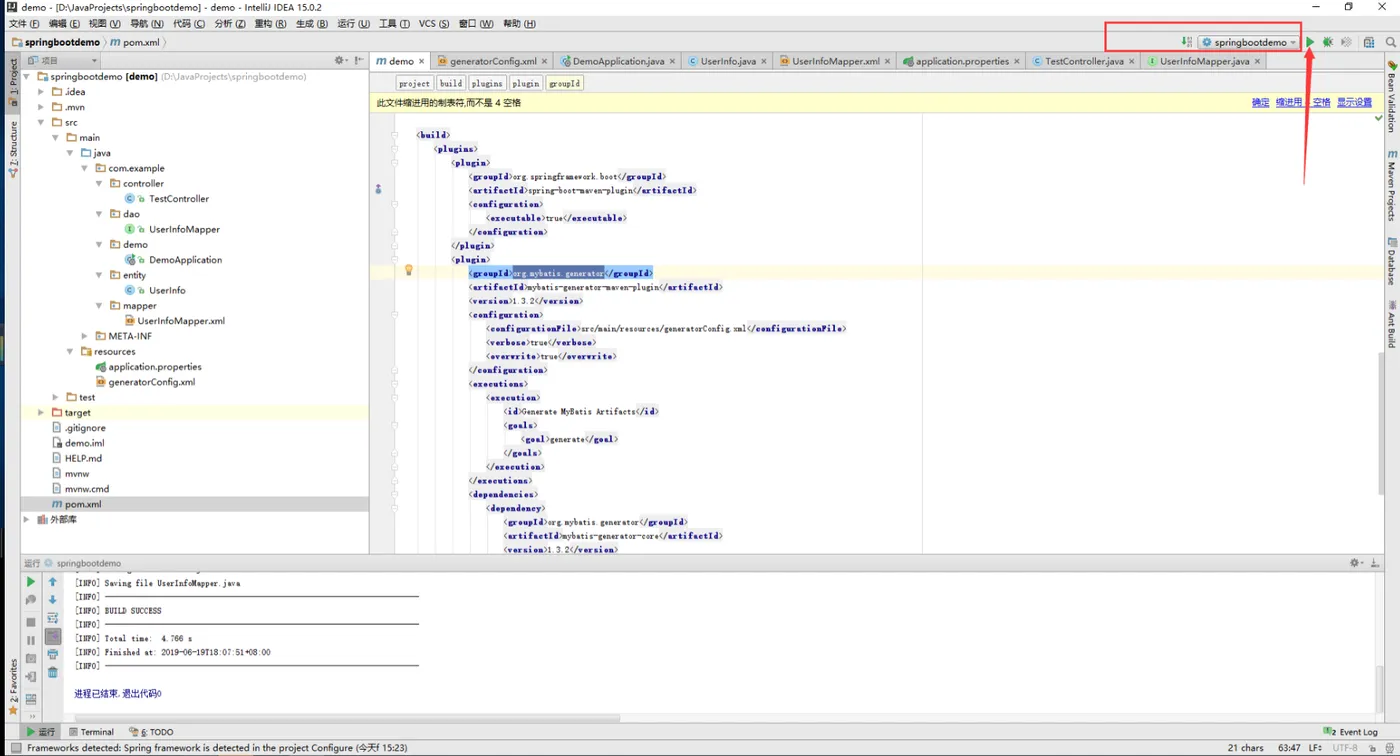The width and height of the screenshot is (1400, 756).
Task: Toggle scroll to end in Run console
Action: pos(53,636)
